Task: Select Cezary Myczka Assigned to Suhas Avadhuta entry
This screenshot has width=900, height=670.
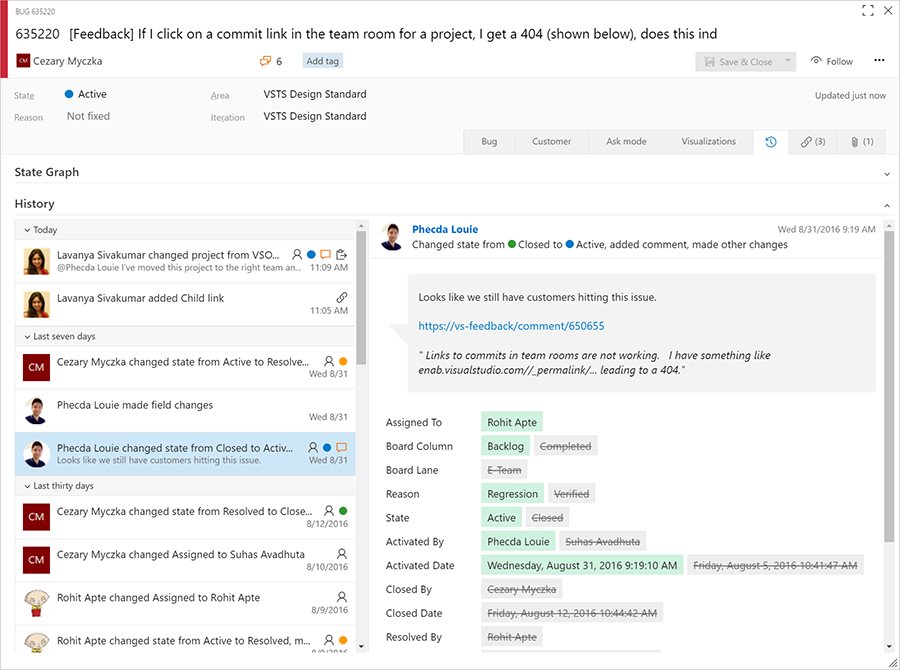Action: tap(185, 560)
